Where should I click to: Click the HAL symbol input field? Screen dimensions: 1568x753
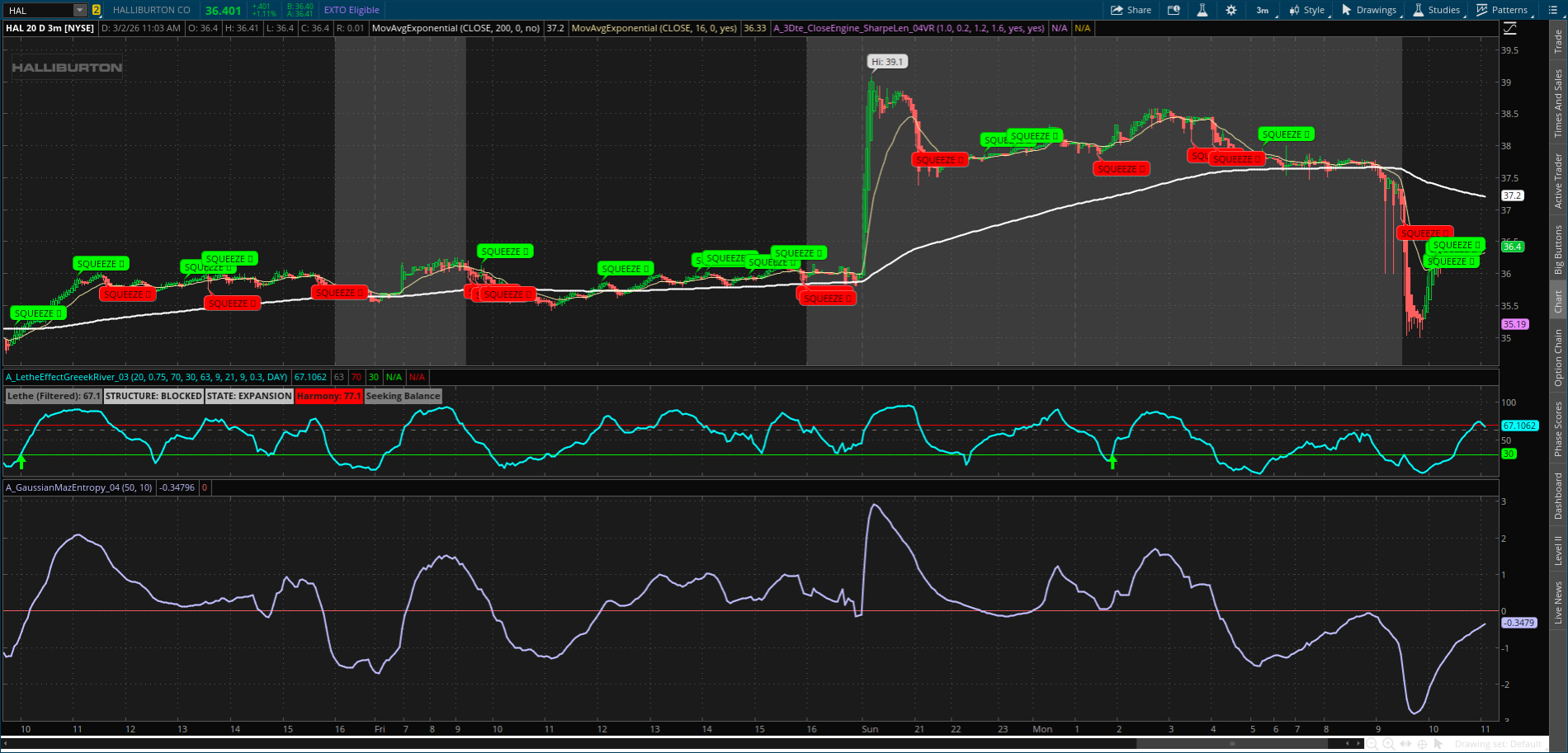[x=39, y=10]
